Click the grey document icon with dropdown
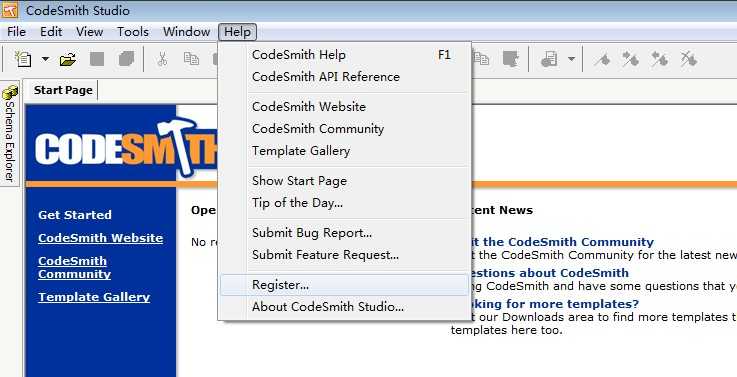 point(549,59)
